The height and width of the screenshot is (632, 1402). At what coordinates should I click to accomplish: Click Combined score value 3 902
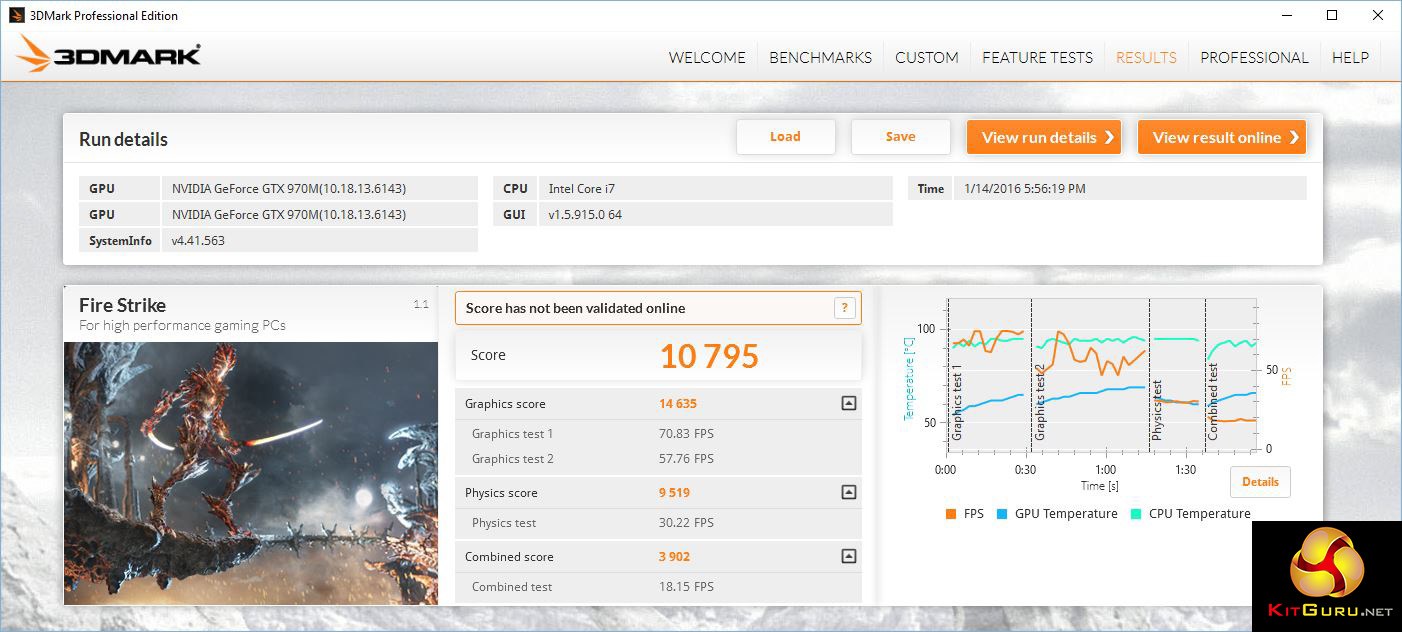[x=674, y=557]
